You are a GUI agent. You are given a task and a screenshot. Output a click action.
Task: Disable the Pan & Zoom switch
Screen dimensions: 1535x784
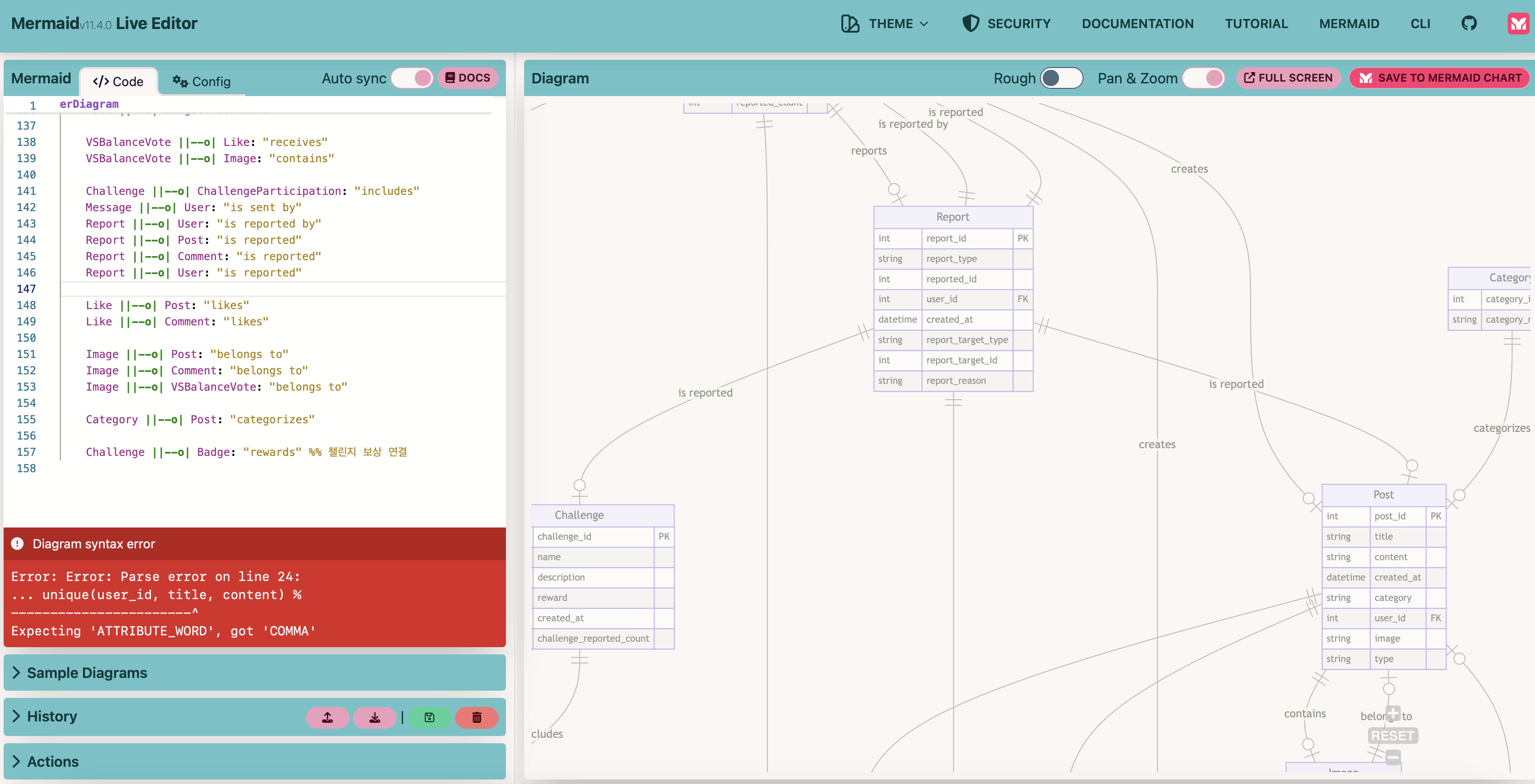pos(1203,78)
